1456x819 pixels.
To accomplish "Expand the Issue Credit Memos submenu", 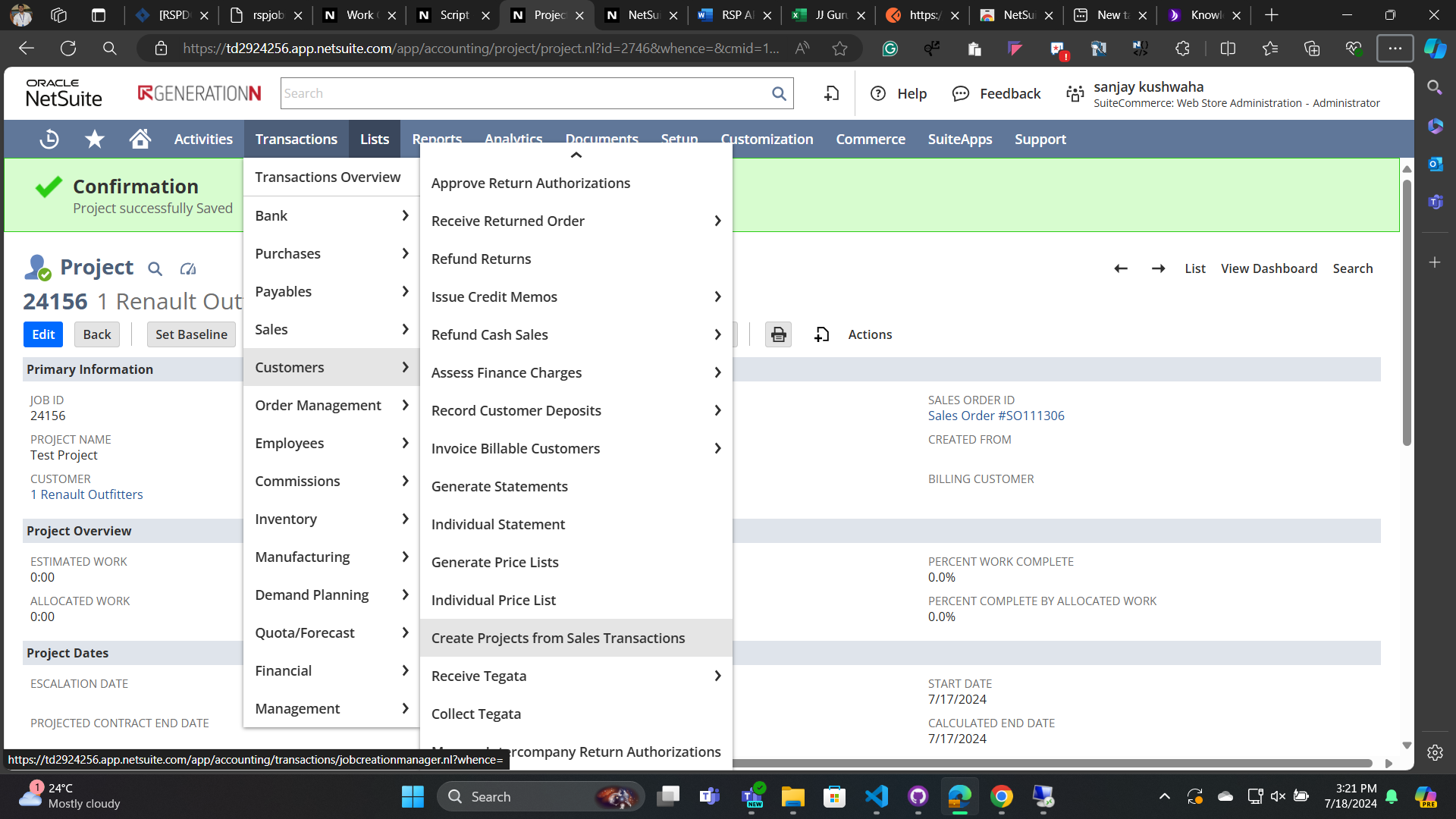I will point(717,297).
